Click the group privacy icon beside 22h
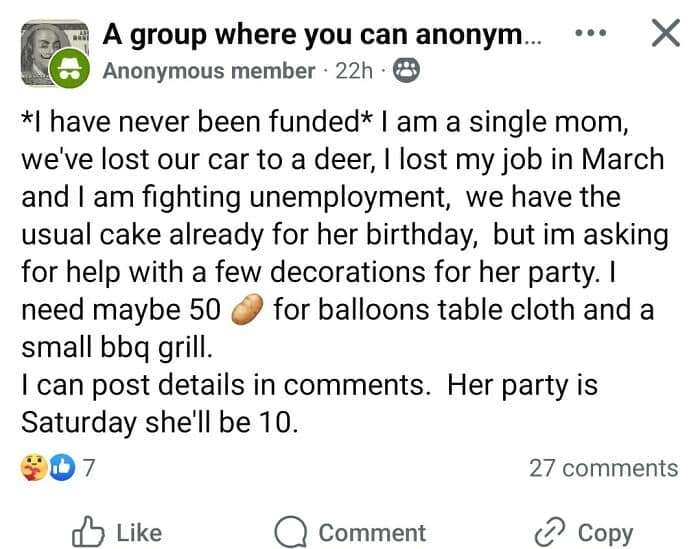 [x=406, y=70]
